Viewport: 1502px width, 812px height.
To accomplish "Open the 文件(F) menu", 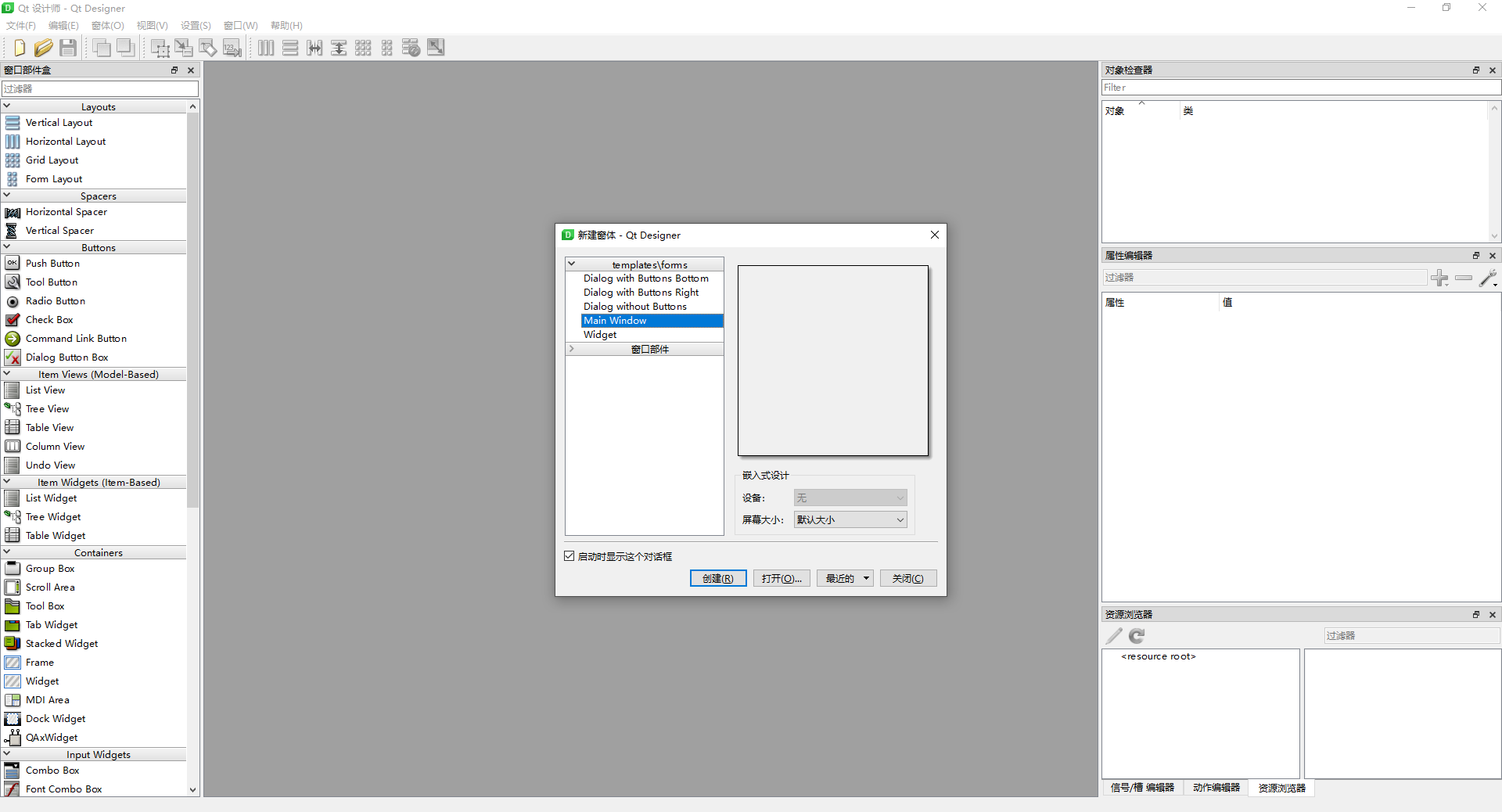I will [20, 25].
